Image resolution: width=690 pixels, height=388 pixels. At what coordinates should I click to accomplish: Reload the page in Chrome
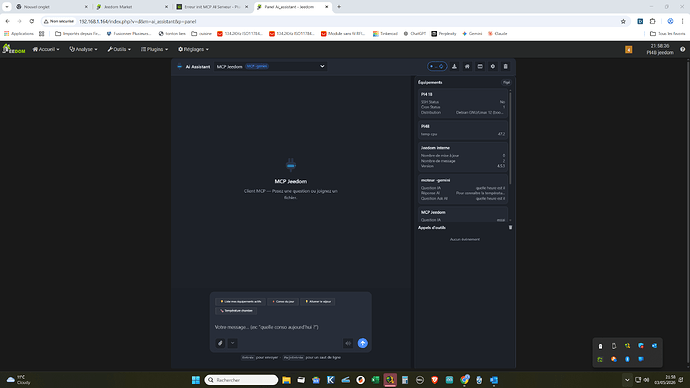click(x=32, y=21)
